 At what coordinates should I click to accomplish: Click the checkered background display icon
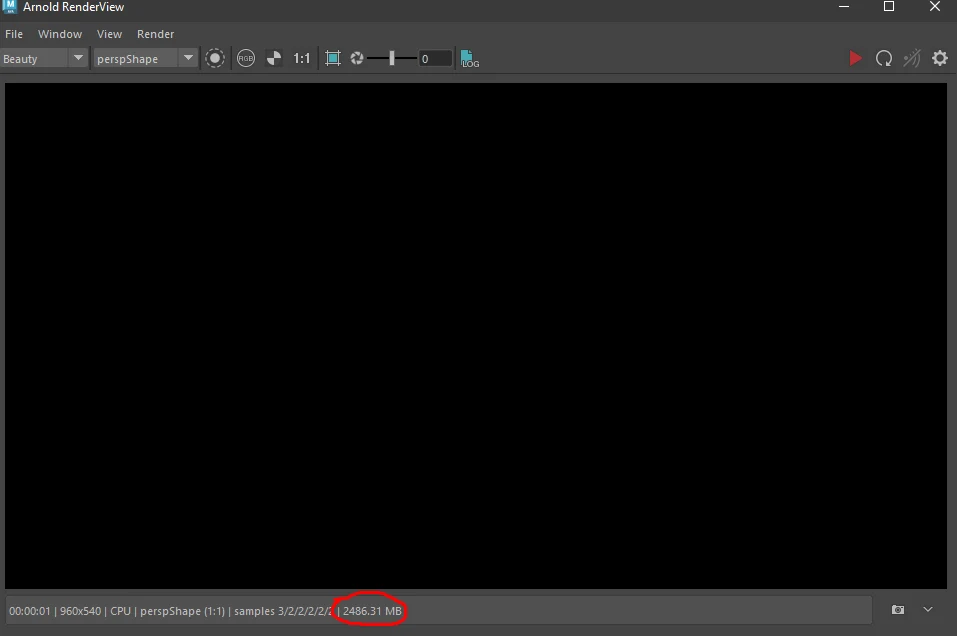click(274, 58)
